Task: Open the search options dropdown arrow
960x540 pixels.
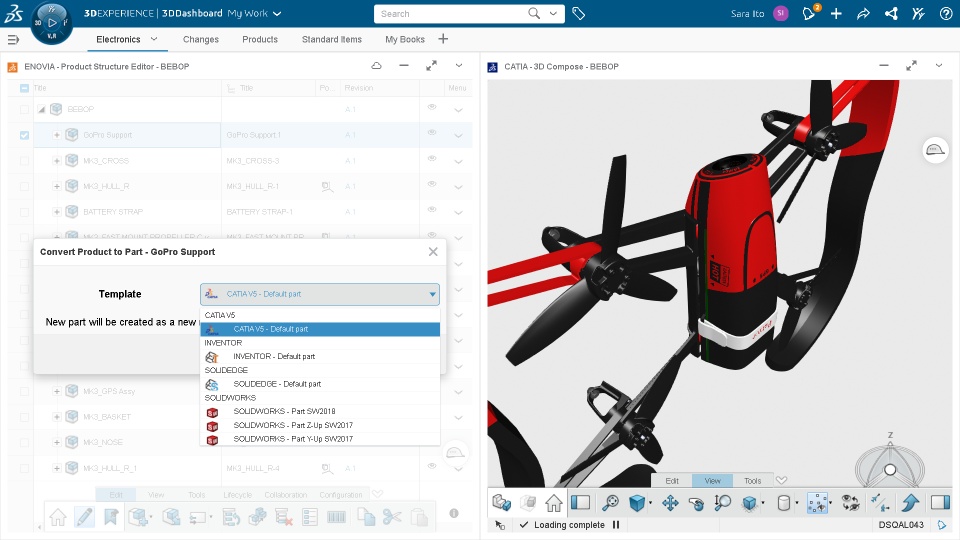Action: pos(553,13)
